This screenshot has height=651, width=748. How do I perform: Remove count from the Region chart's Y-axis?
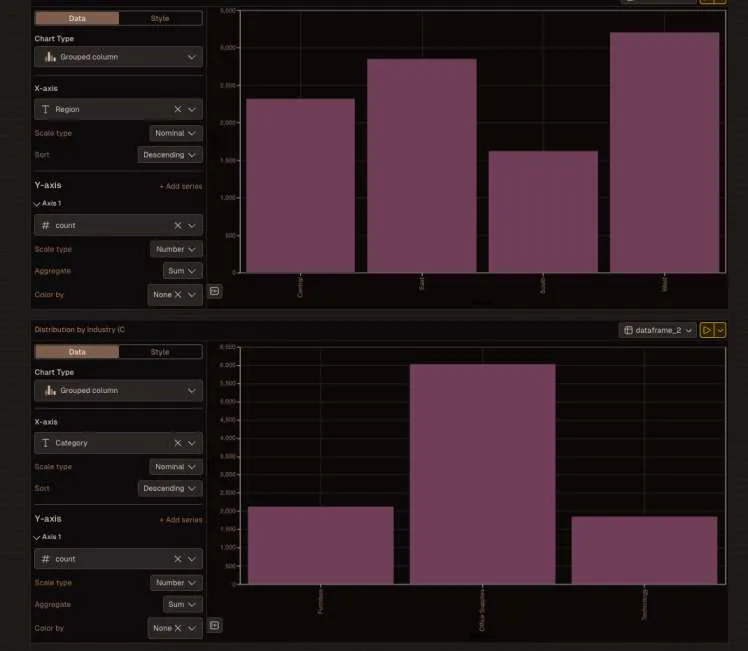point(178,226)
